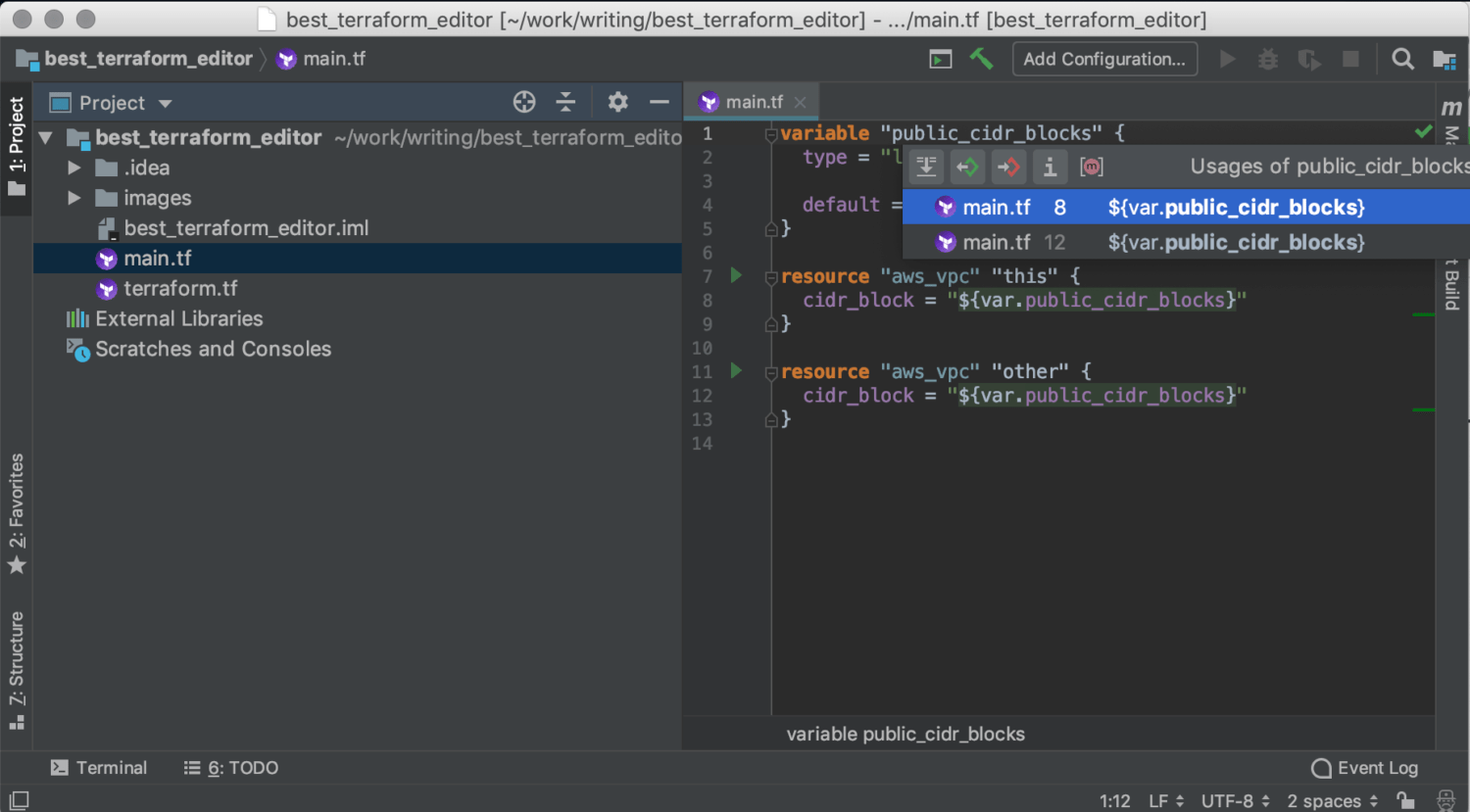Open in Find tool window icon in usages popup

pos(926,167)
